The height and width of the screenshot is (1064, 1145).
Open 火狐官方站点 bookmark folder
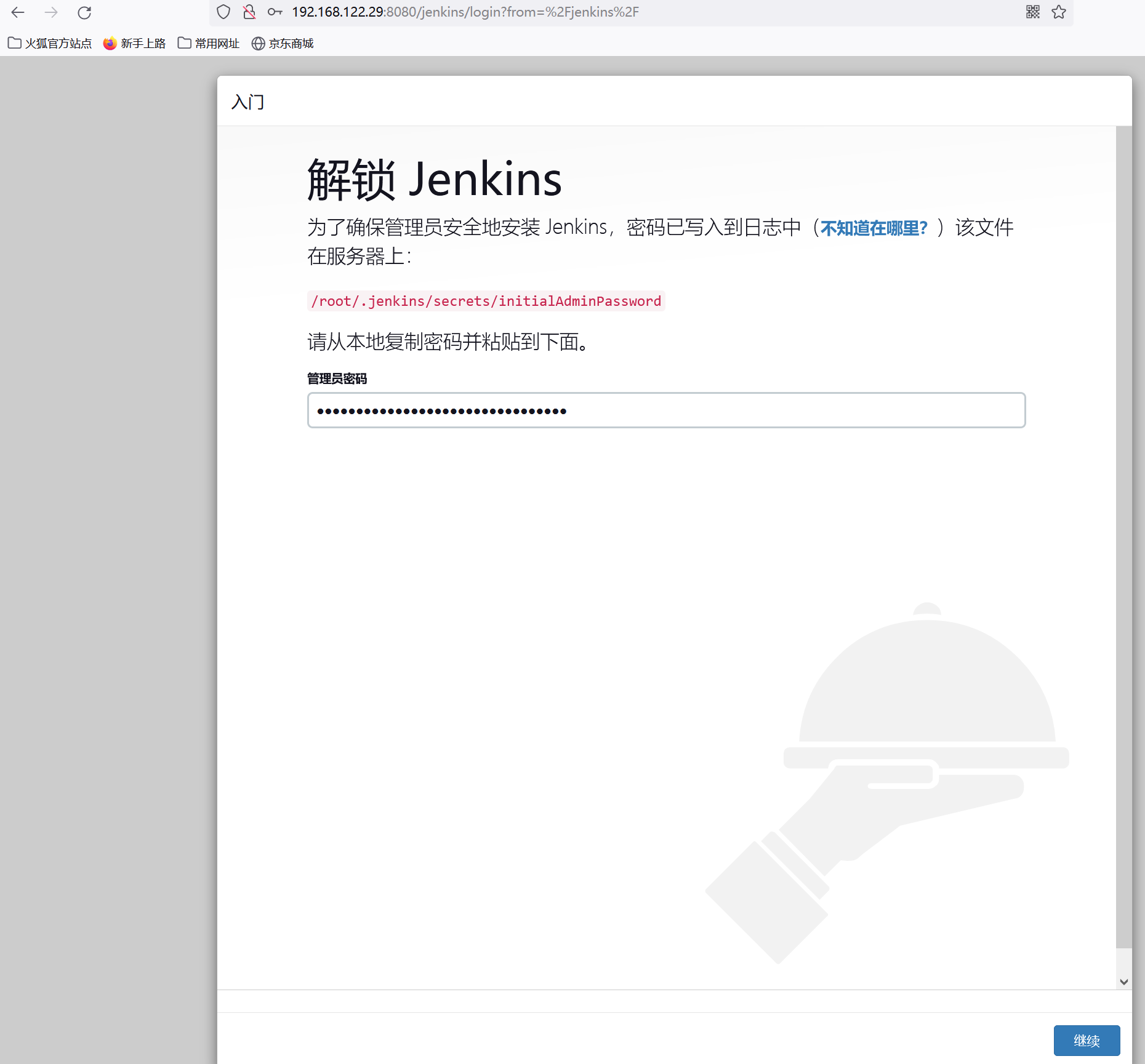pos(49,43)
